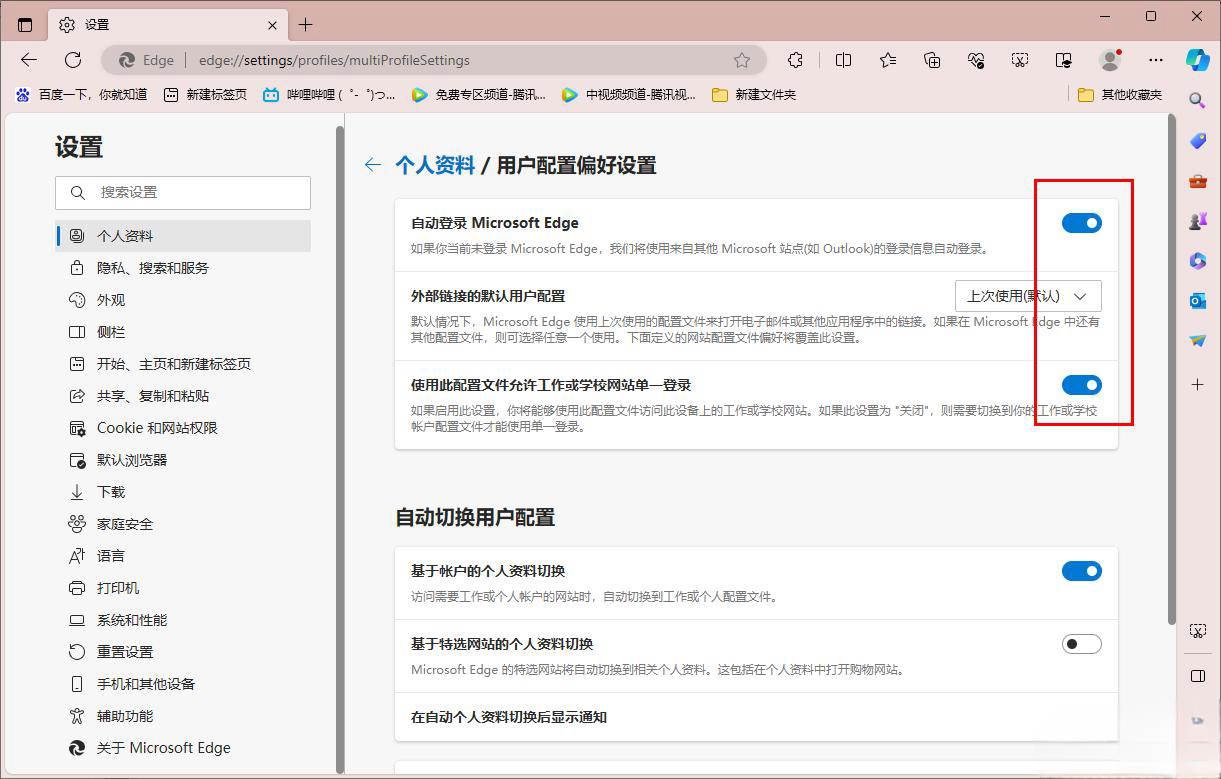Open the Shopping tag sidebar icon
1221x779 pixels.
[1198, 141]
